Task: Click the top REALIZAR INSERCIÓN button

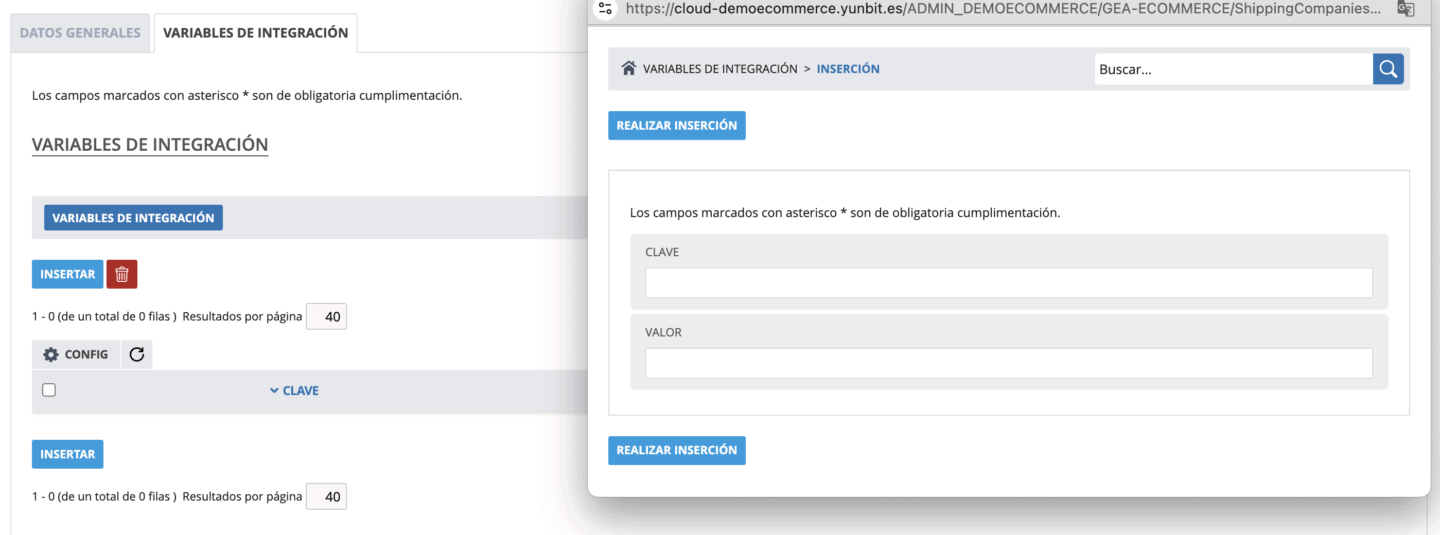Action: click(x=677, y=126)
